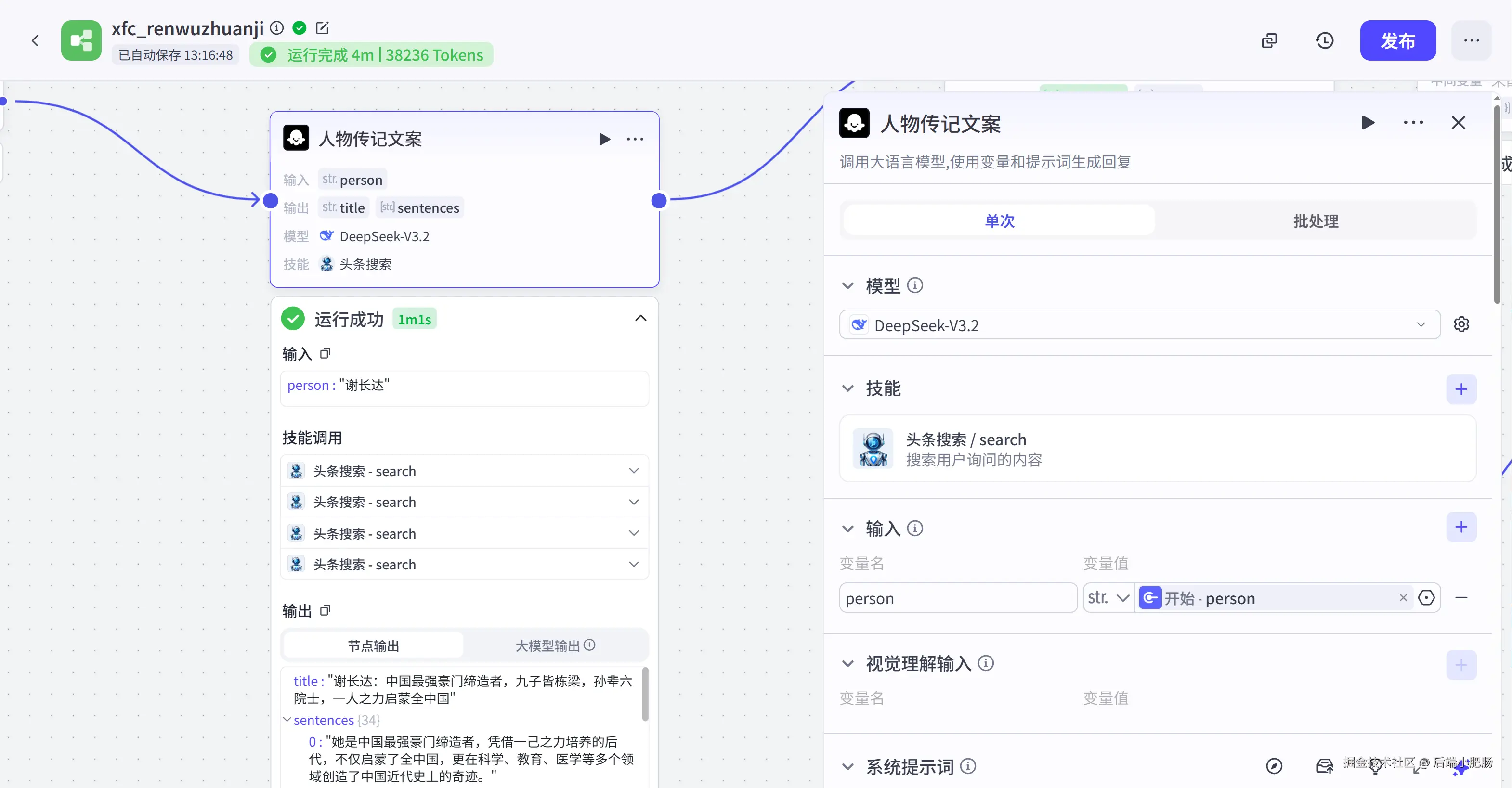Remove the person input variable row

(1461, 598)
